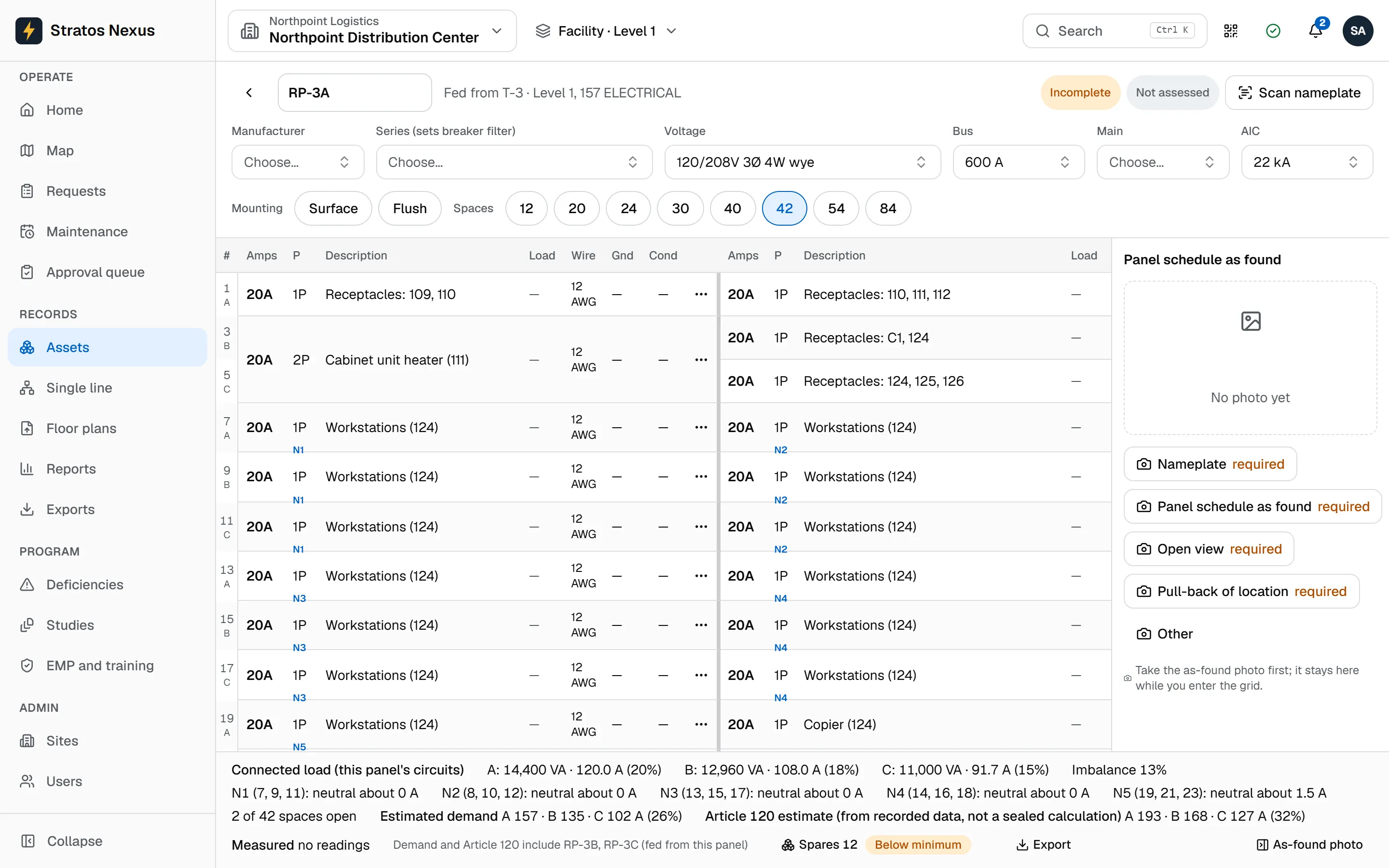Click the No photo yet placeholder
Screen dimensions: 1389x868
coord(1250,358)
